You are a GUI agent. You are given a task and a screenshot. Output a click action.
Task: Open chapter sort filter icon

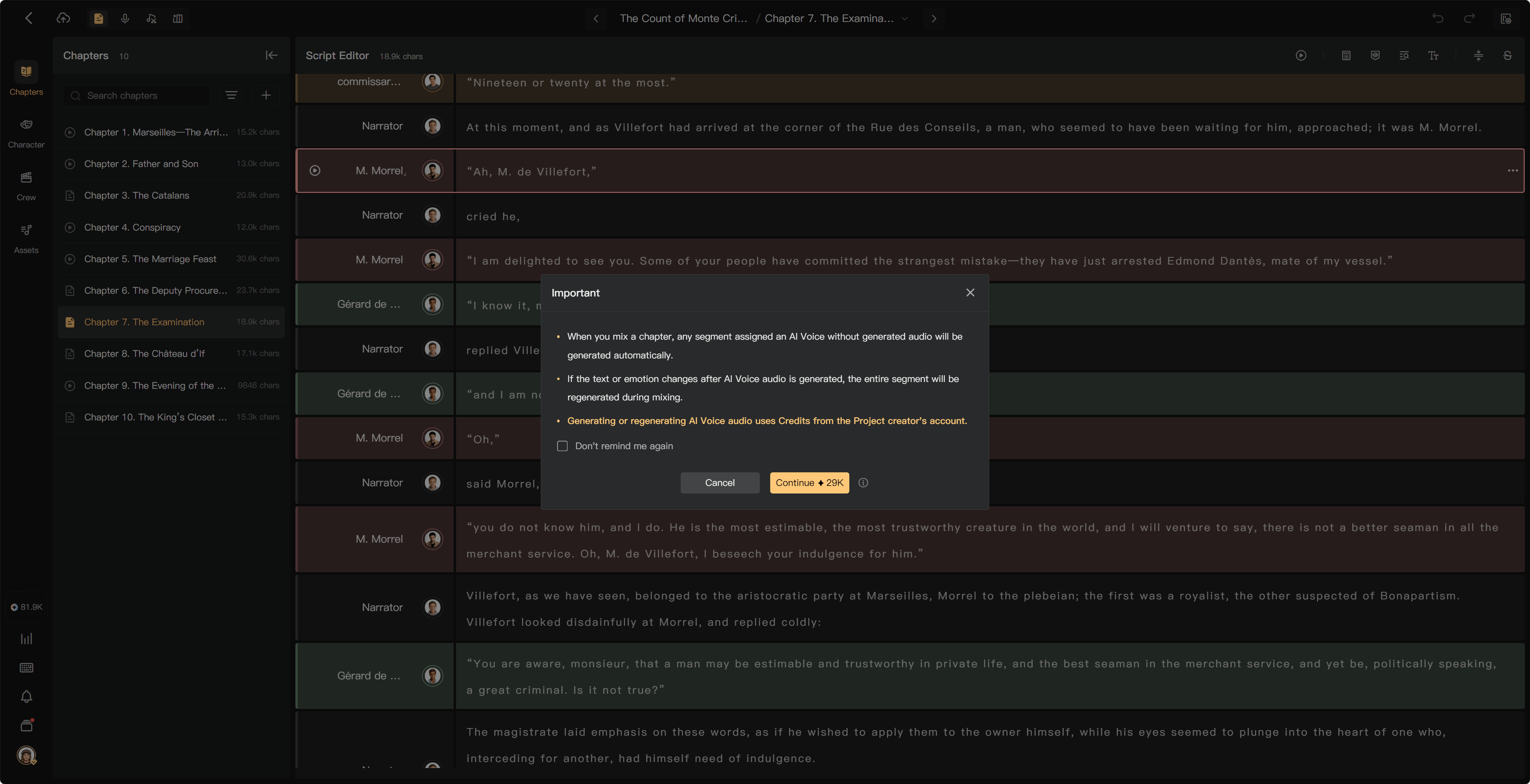(x=231, y=95)
